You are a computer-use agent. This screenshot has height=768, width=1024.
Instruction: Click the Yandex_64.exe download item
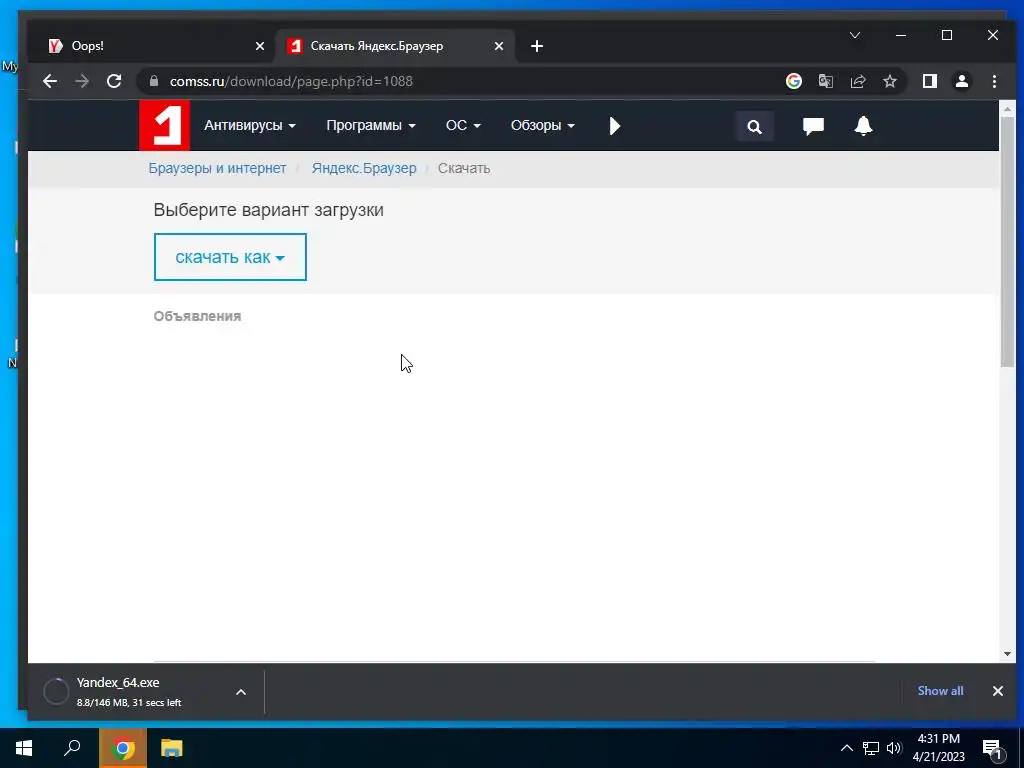[131, 691]
